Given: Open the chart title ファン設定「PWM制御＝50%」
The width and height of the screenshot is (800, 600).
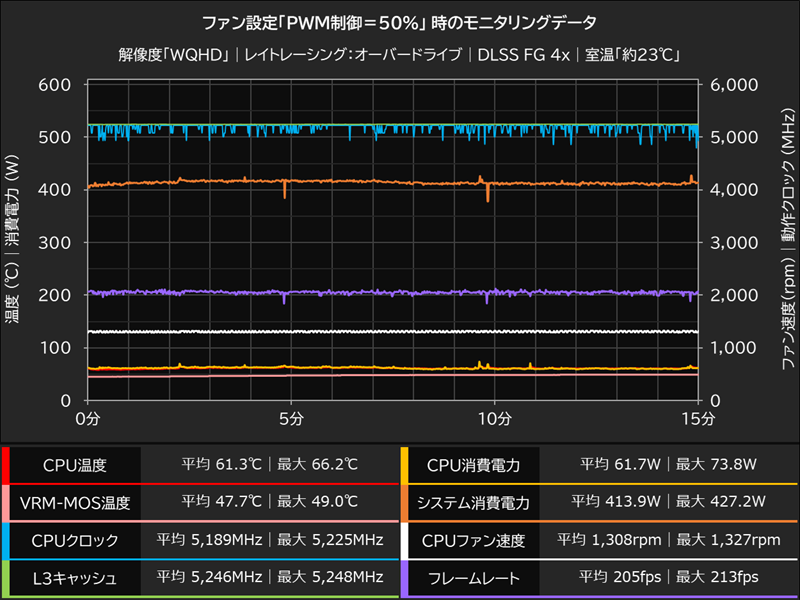Looking at the screenshot, I should click(400, 20).
